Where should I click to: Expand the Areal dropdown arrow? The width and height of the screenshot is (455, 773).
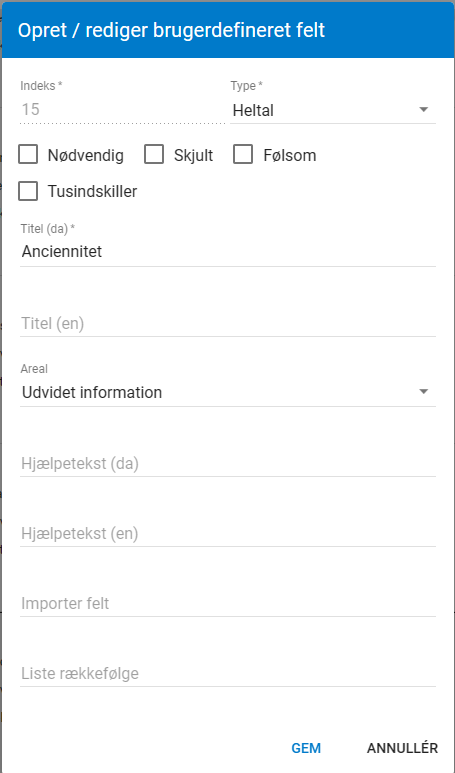click(x=423, y=392)
